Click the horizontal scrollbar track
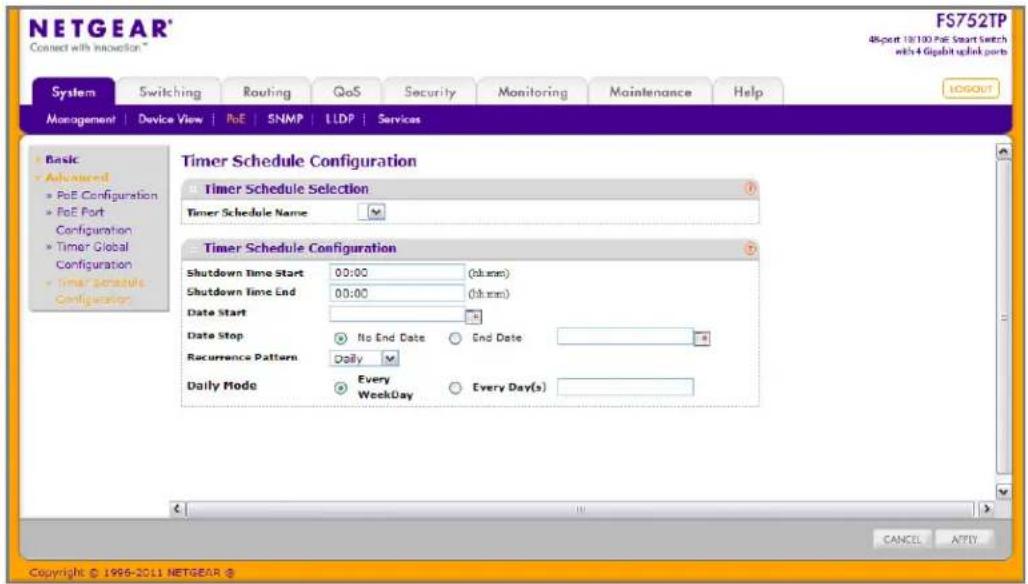Screen dimensions: 1028x584 pyautogui.click(x=581, y=509)
